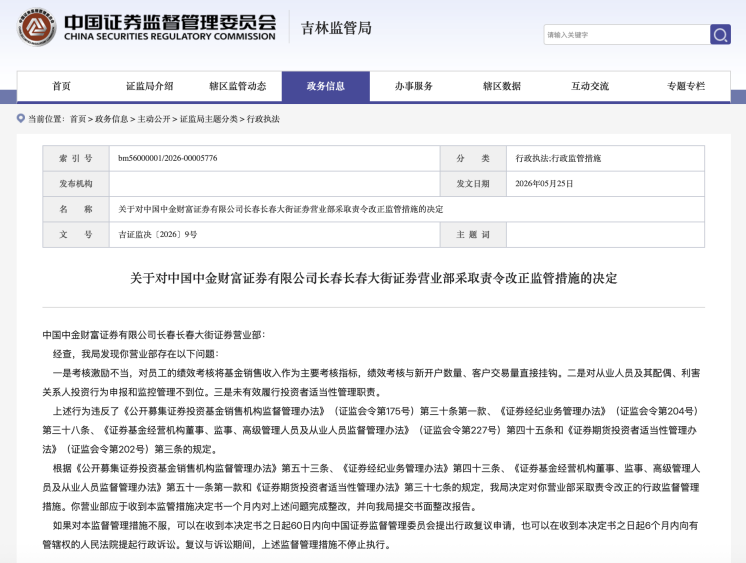The image size is (746, 563).
Task: Select the 政务信息 navigation tab
Action: point(326,86)
